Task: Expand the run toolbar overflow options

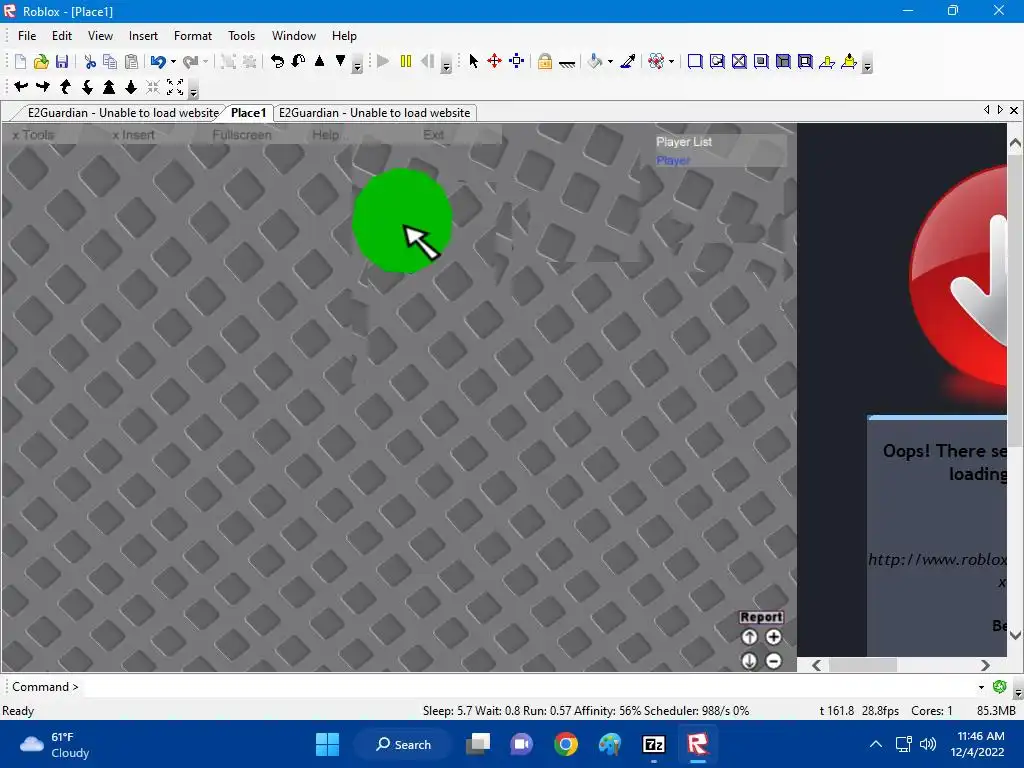Action: pos(447,65)
